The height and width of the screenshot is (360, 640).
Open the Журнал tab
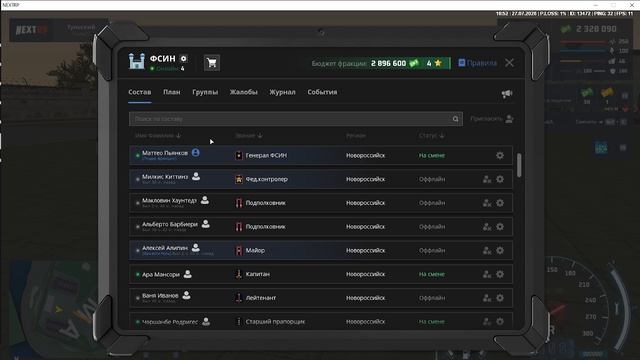pyautogui.click(x=282, y=92)
